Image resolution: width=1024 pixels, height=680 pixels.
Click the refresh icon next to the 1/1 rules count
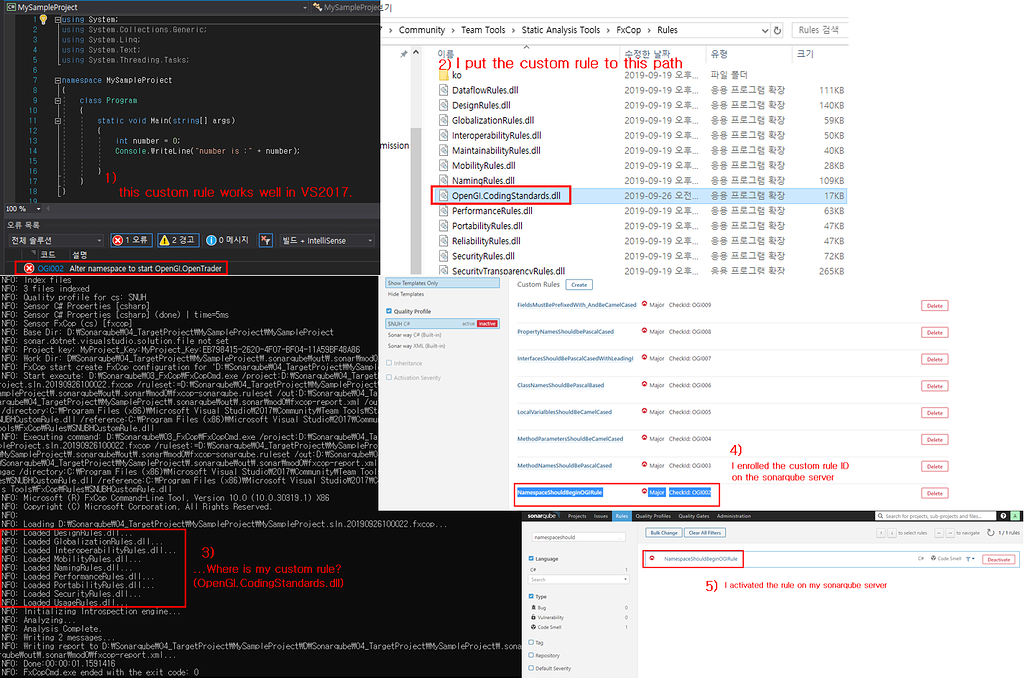coord(990,533)
